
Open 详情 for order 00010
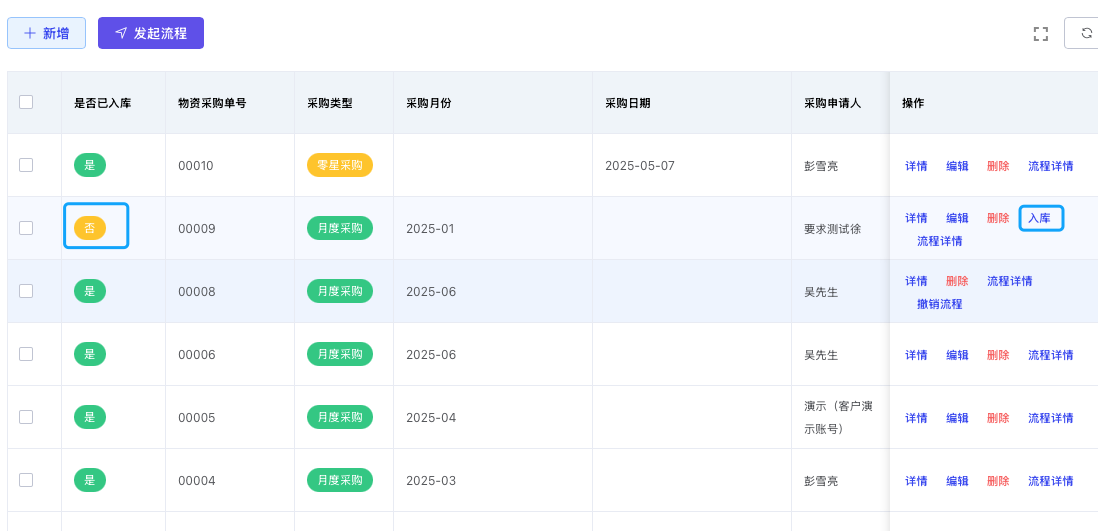[x=916, y=166]
